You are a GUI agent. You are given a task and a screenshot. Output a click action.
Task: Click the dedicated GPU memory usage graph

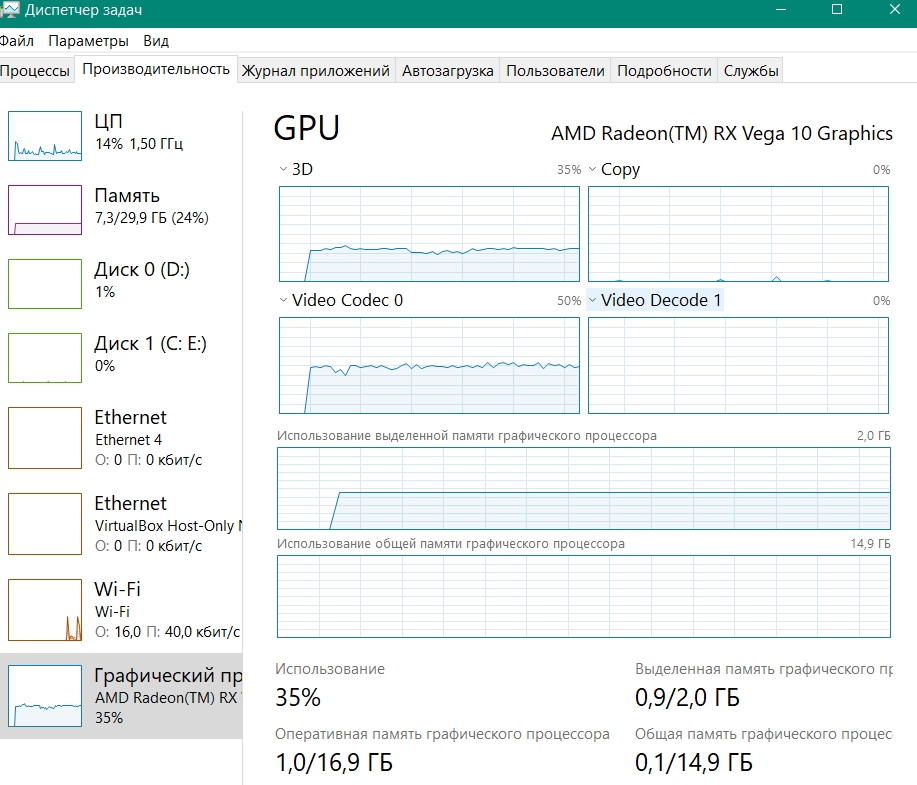pos(583,488)
